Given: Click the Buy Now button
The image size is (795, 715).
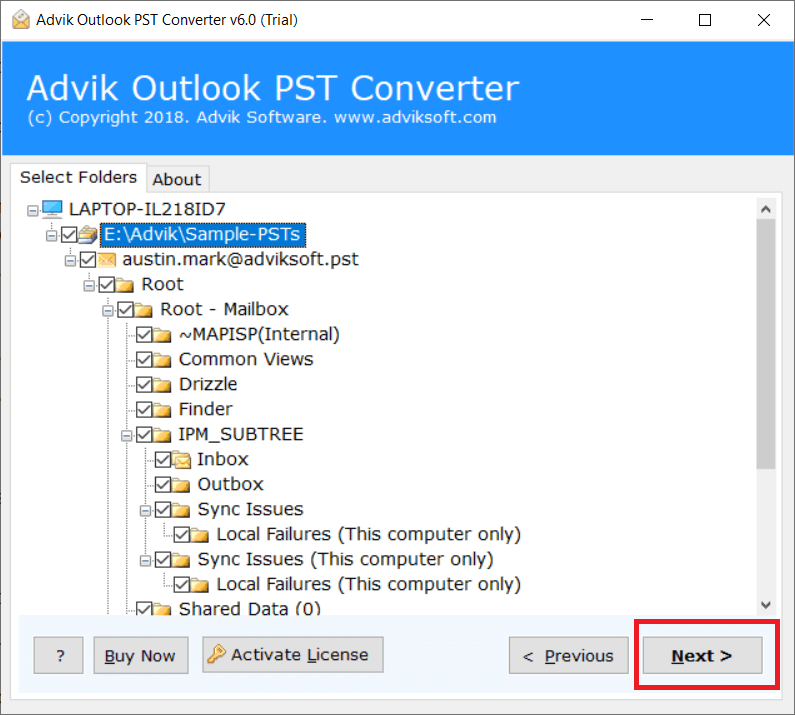Looking at the screenshot, I should pos(140,655).
